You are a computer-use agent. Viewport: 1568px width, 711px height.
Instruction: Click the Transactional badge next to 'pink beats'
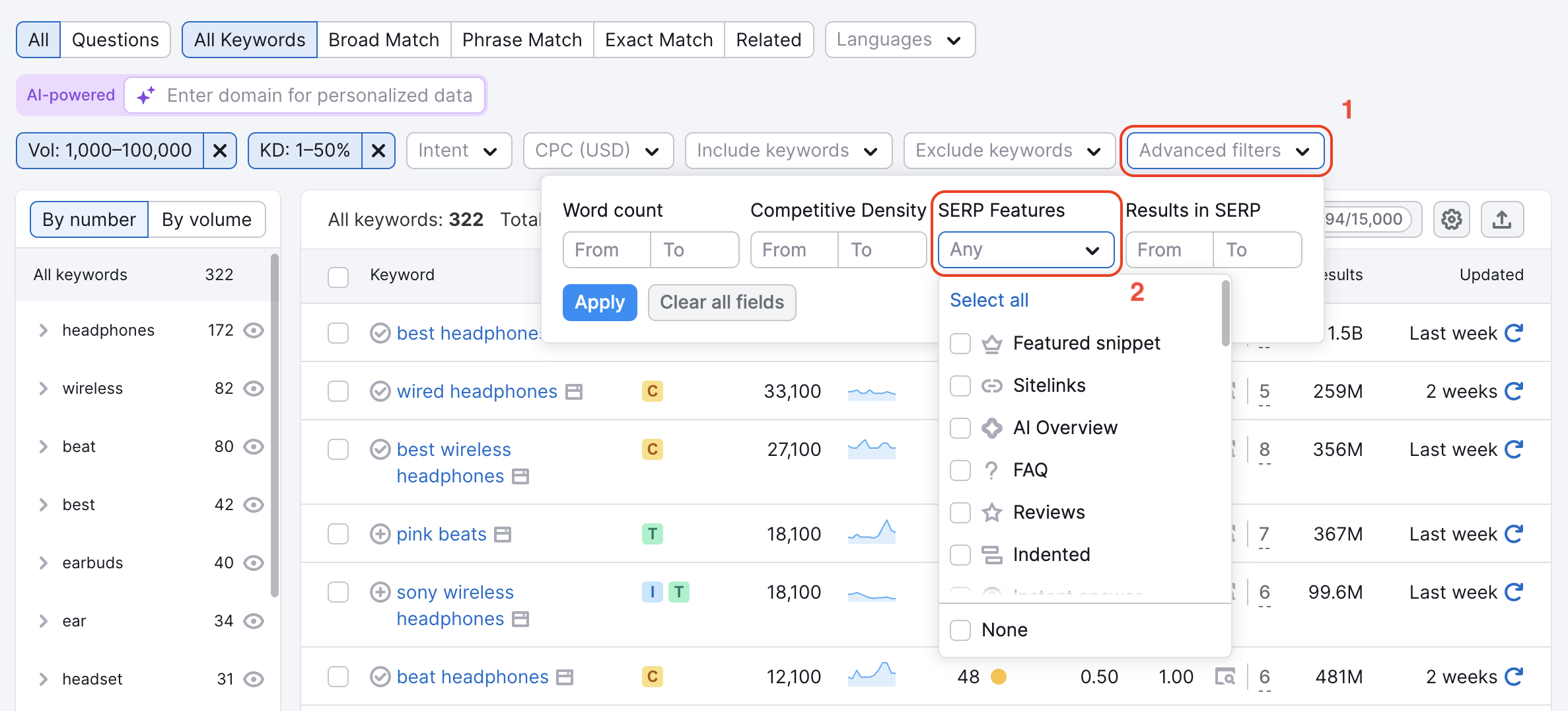click(652, 533)
